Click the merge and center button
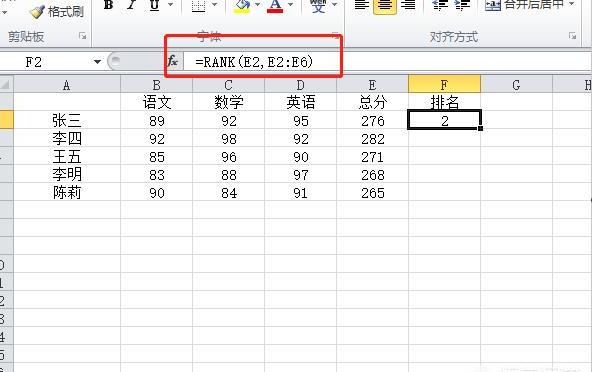 (525, 5)
